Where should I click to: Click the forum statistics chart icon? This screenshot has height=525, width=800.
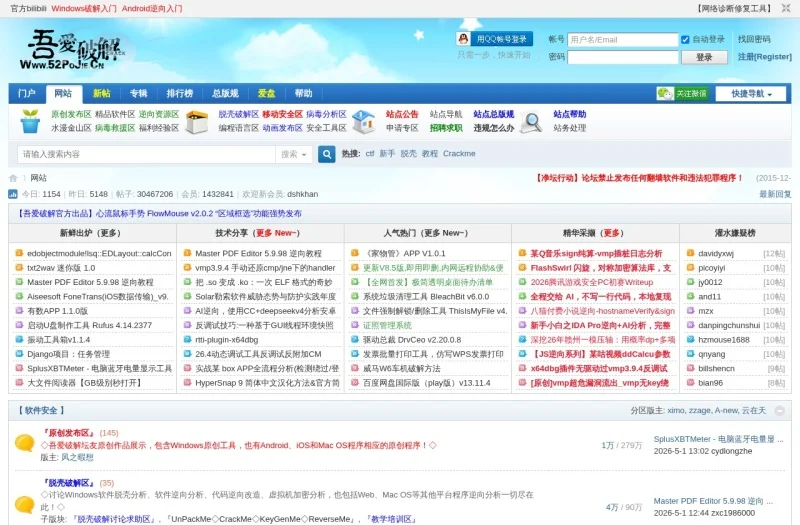click(13, 194)
